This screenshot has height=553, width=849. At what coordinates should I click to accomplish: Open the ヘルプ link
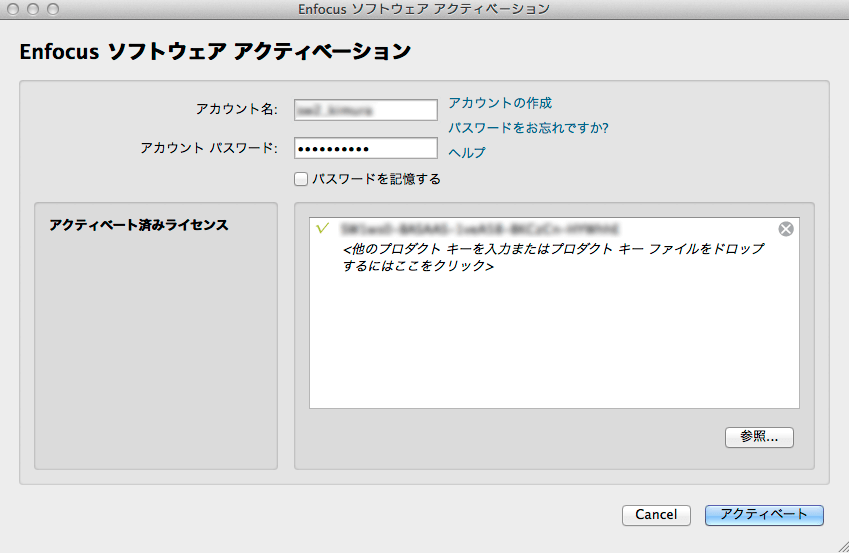466,153
